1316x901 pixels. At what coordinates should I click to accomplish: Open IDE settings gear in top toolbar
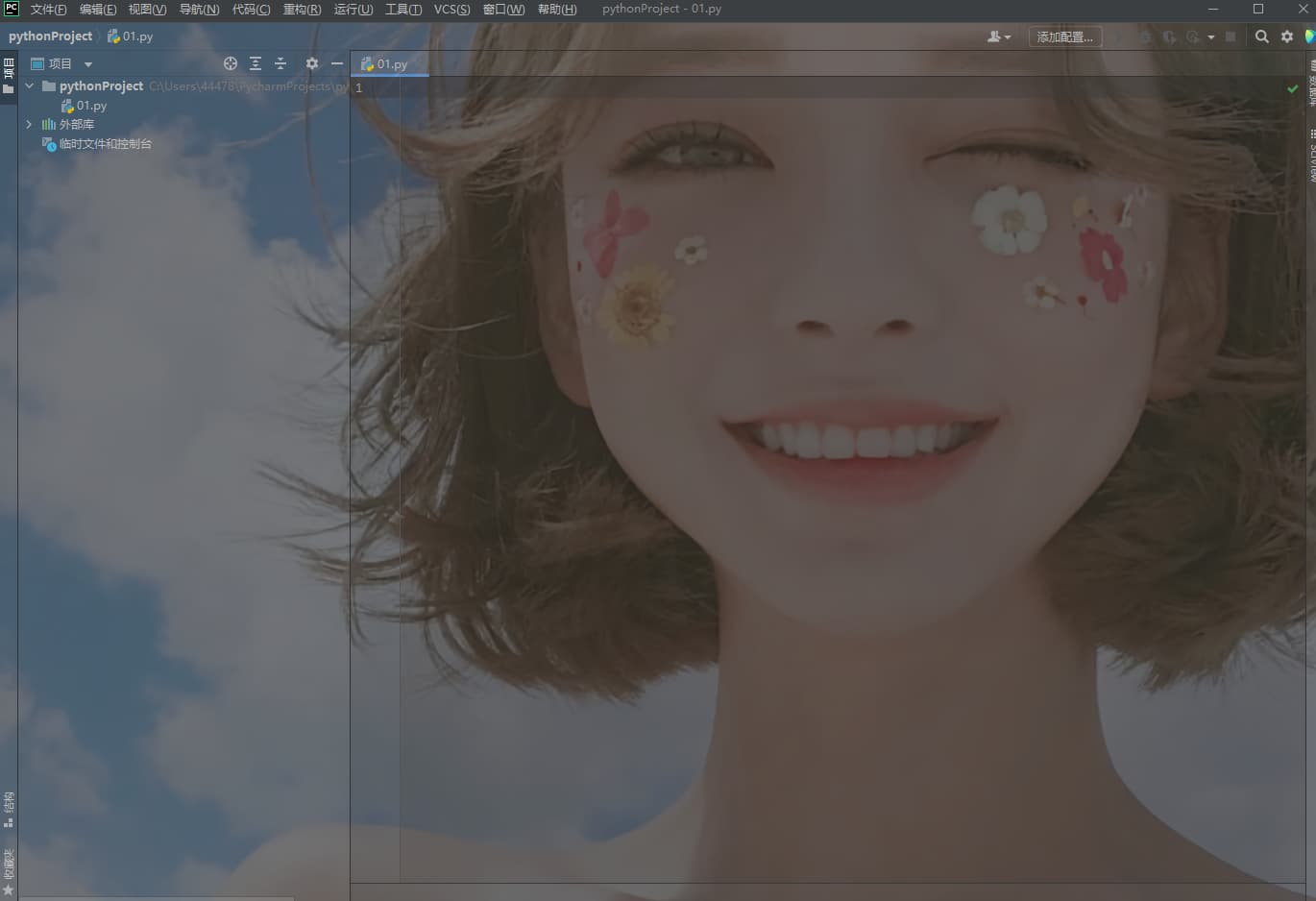click(1287, 37)
